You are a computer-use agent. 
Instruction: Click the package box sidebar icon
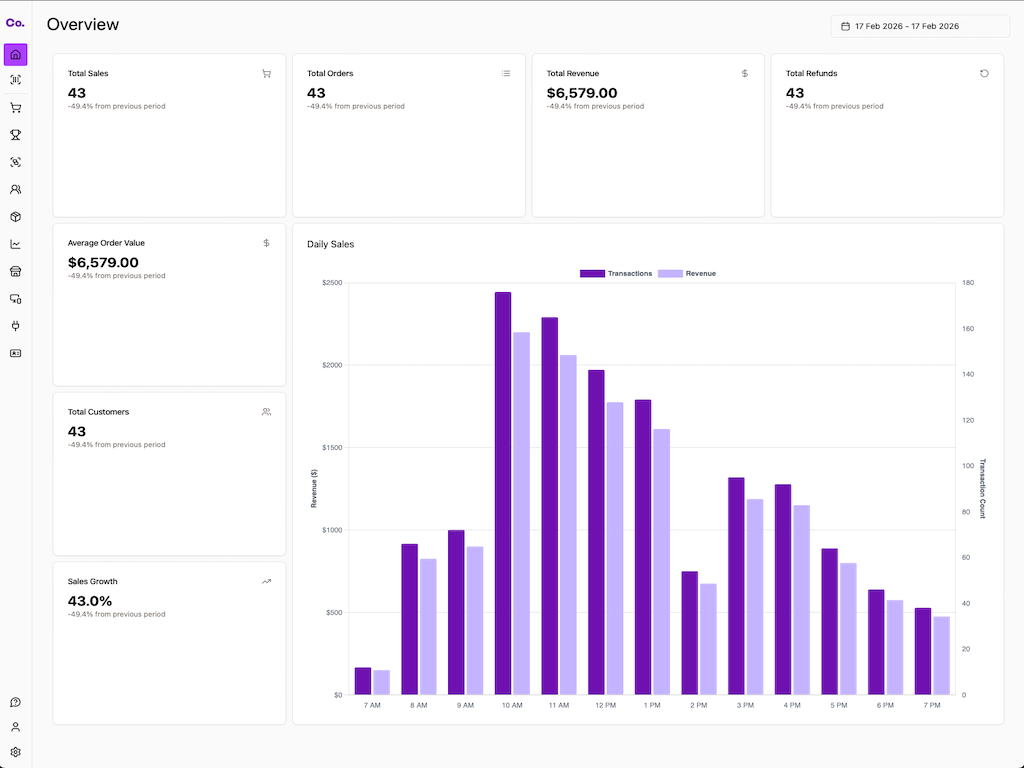pyautogui.click(x=15, y=216)
